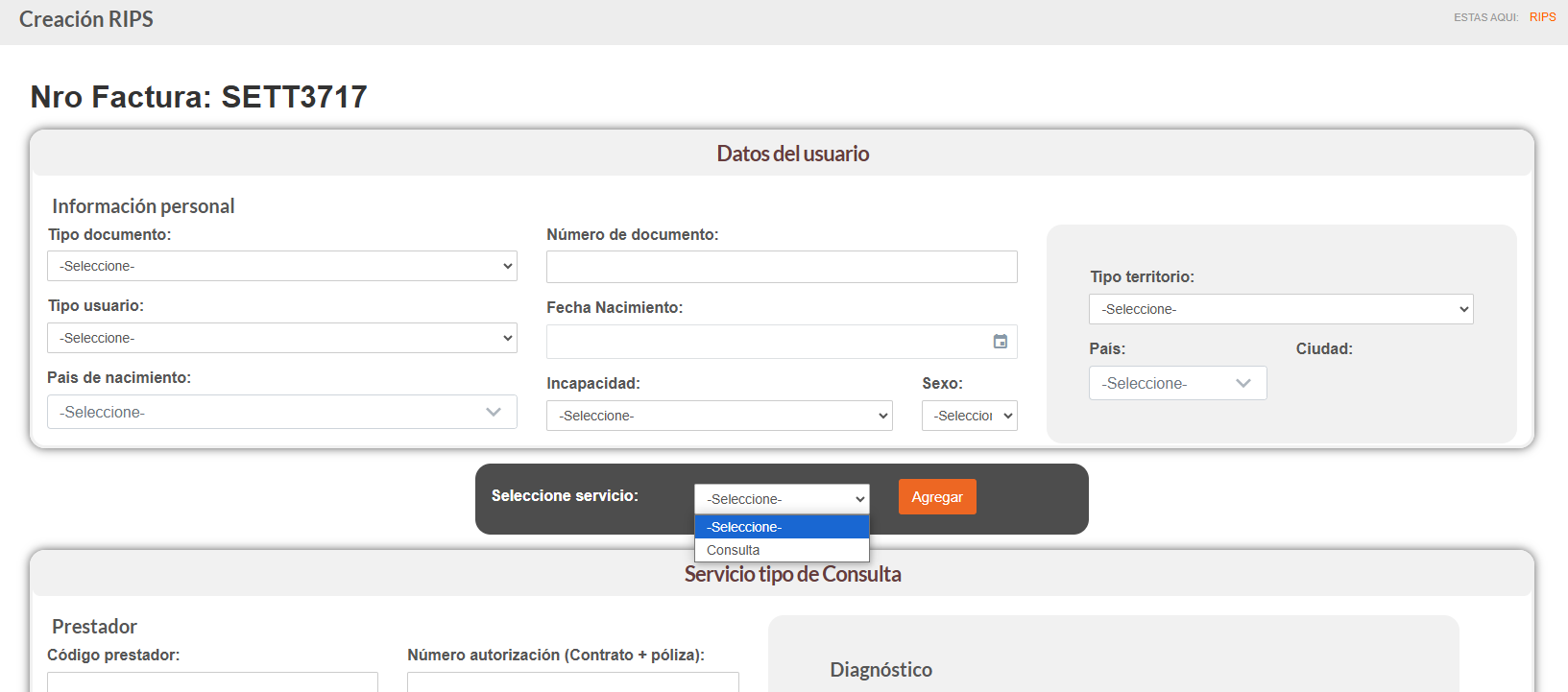Click the Datos del usuario header
Viewport: 1568px width, 692px height.
point(793,154)
